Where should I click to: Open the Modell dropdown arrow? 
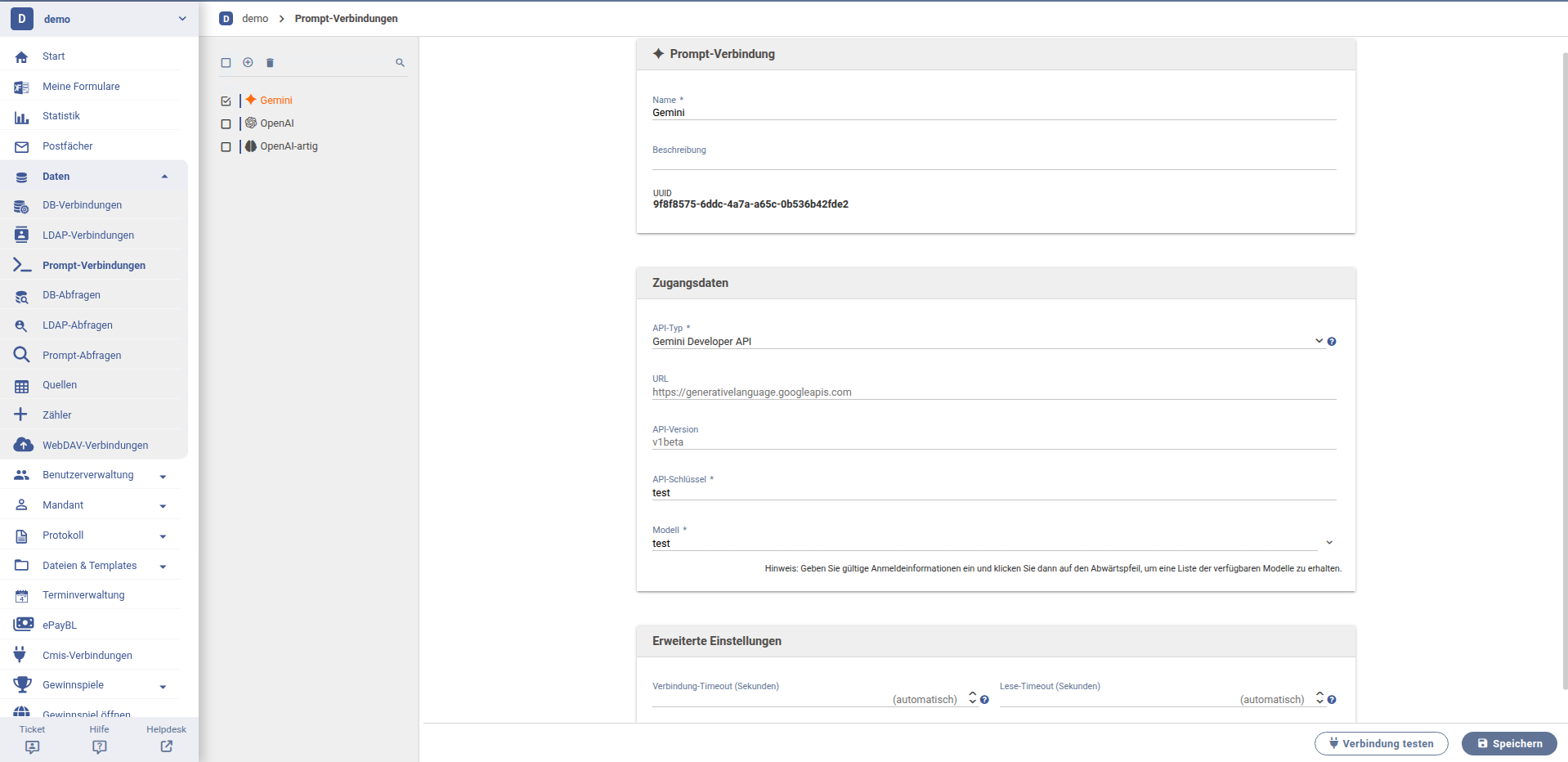(x=1329, y=543)
